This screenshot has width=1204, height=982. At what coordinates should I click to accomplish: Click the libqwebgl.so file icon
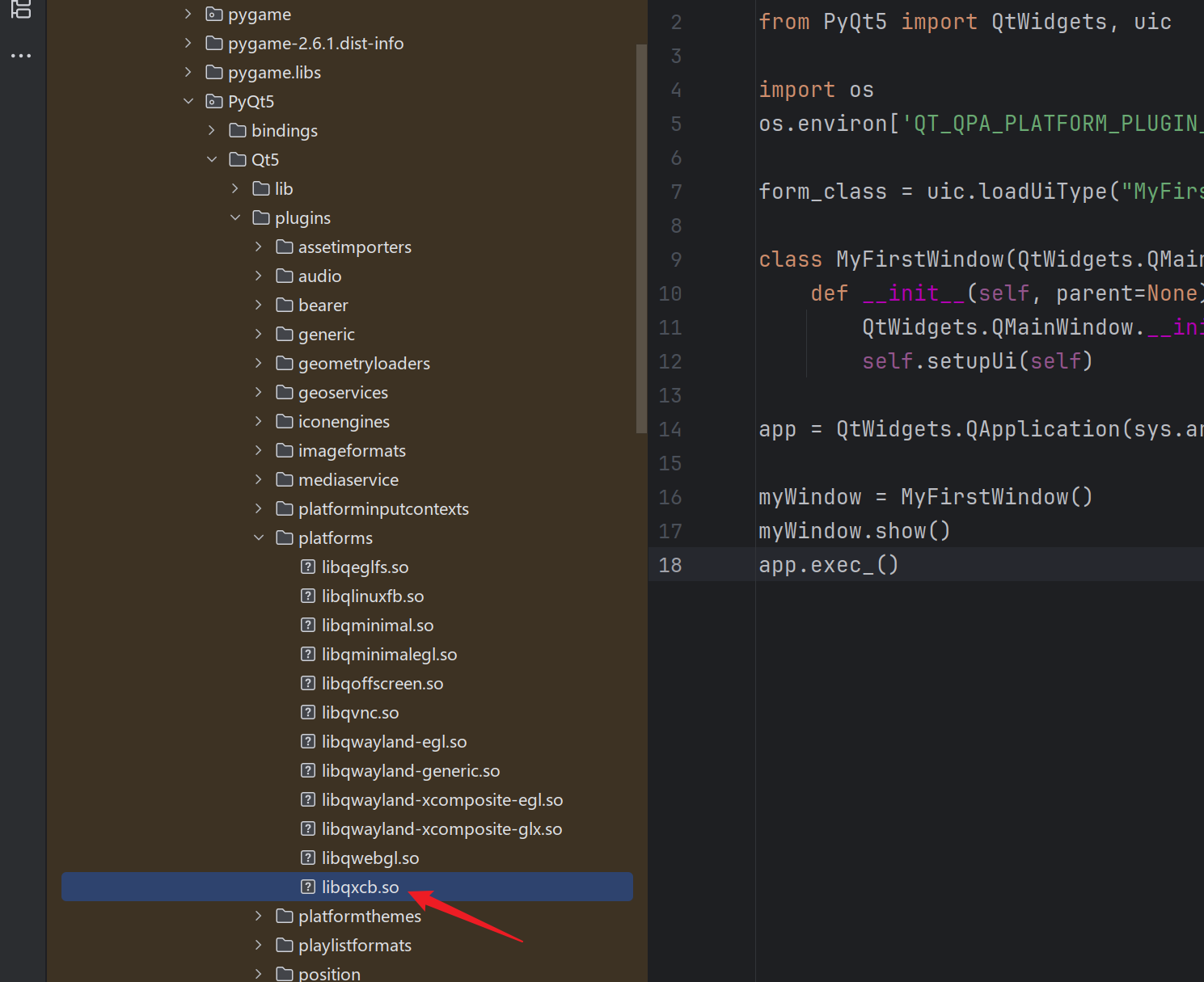click(x=308, y=858)
